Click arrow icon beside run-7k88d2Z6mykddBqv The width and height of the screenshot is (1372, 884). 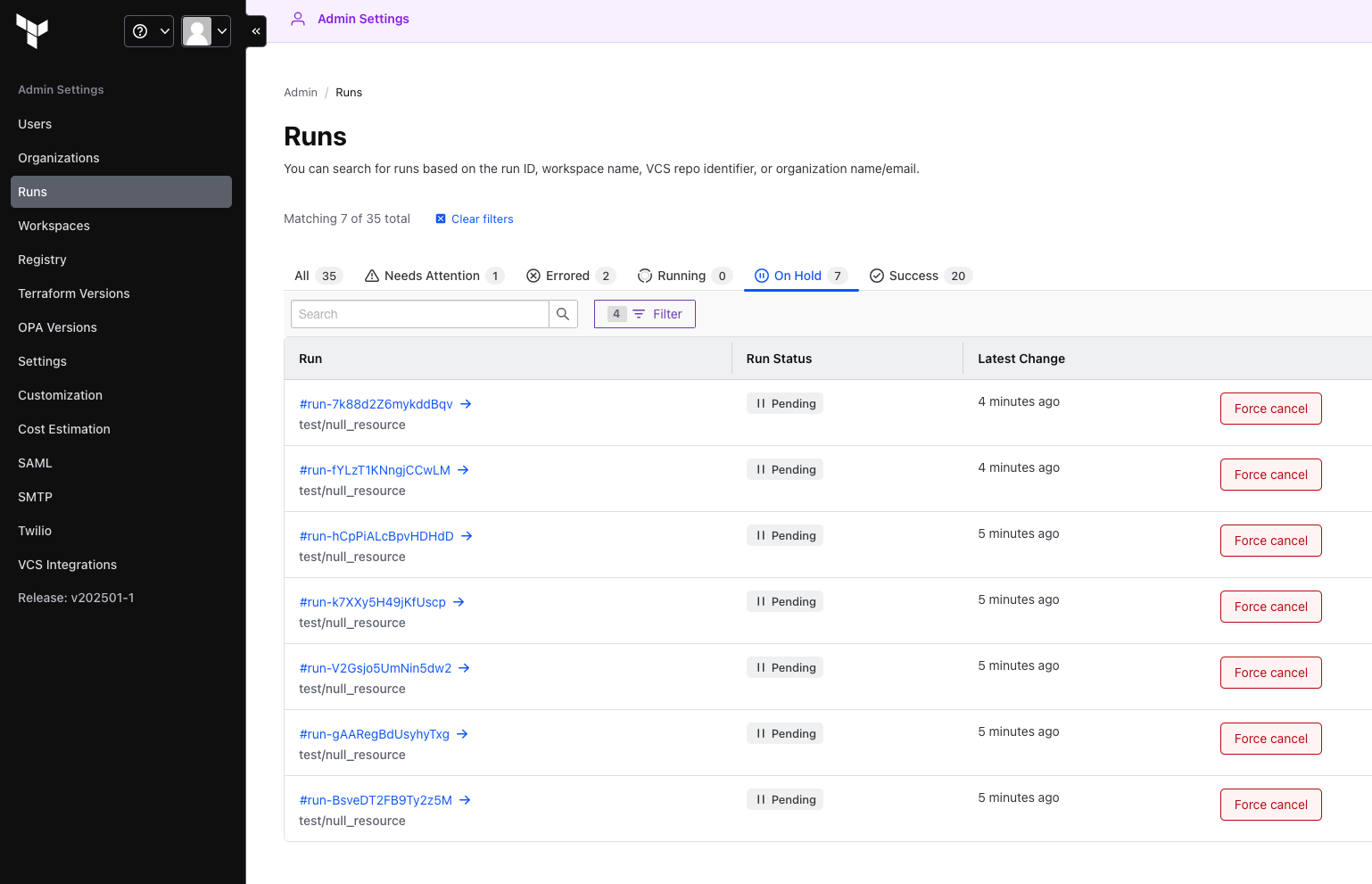coord(466,404)
